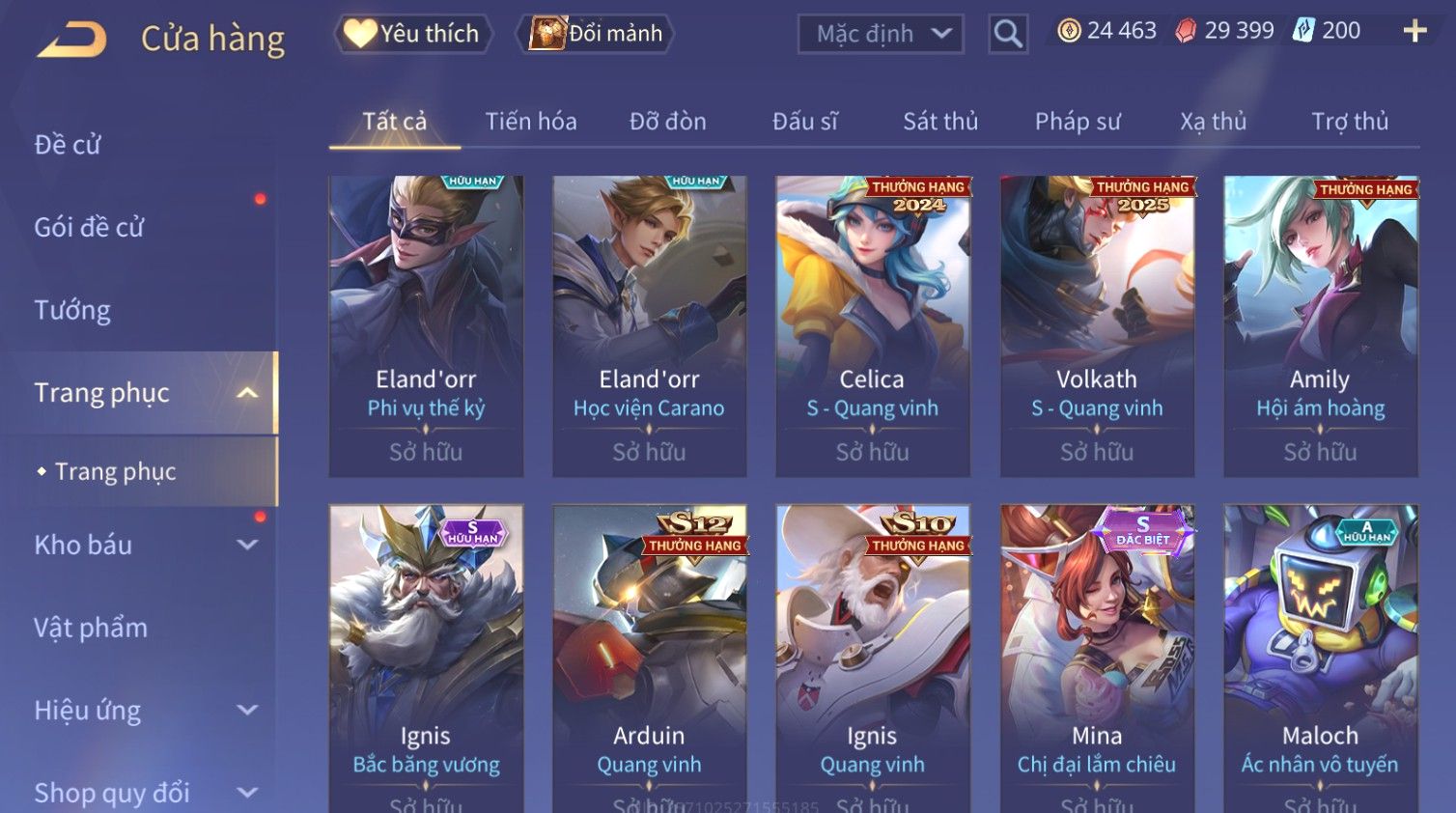
Task: Tap the plus icon to add currency
Action: 1414,32
